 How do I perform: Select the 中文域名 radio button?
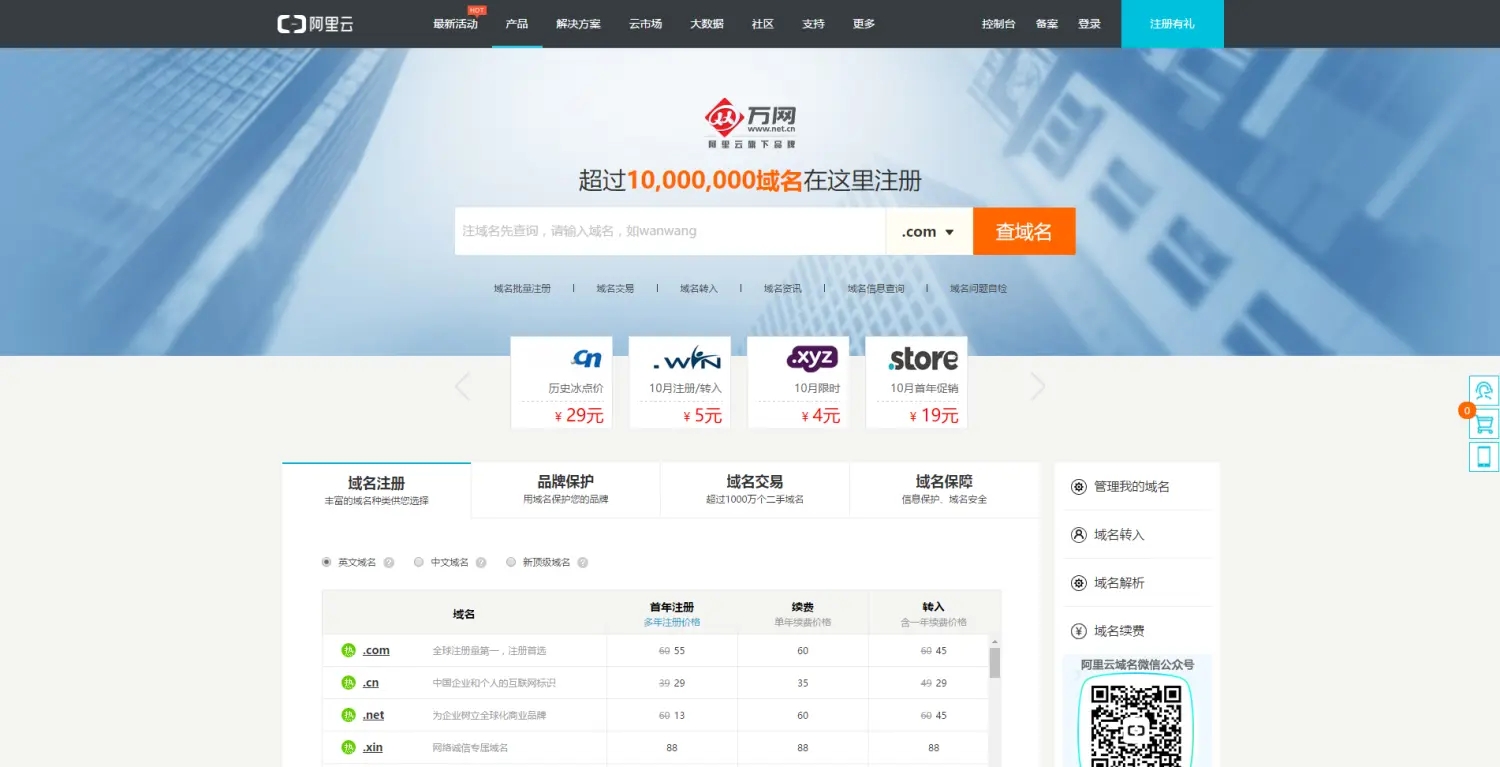[419, 562]
